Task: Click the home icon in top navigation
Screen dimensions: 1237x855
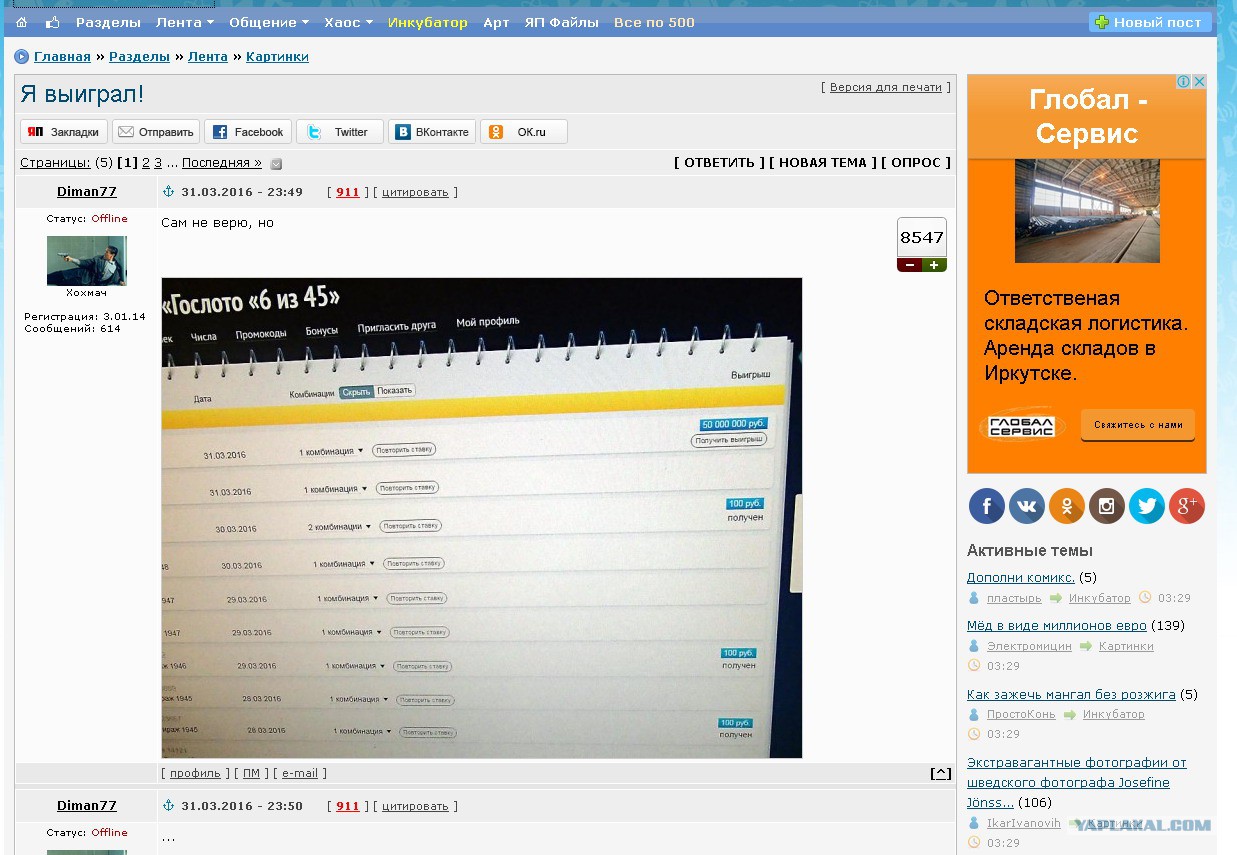Action: tap(22, 22)
